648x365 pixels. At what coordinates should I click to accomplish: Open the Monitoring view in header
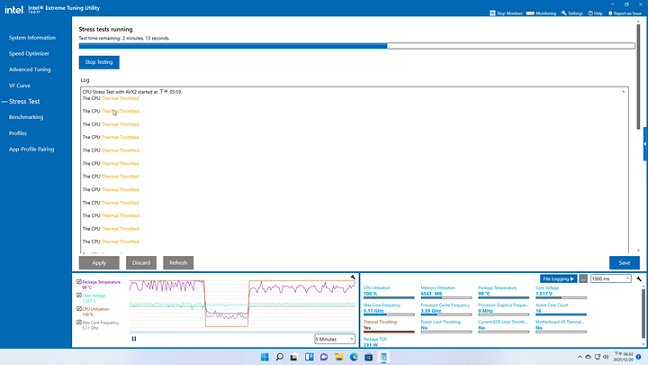click(541, 13)
